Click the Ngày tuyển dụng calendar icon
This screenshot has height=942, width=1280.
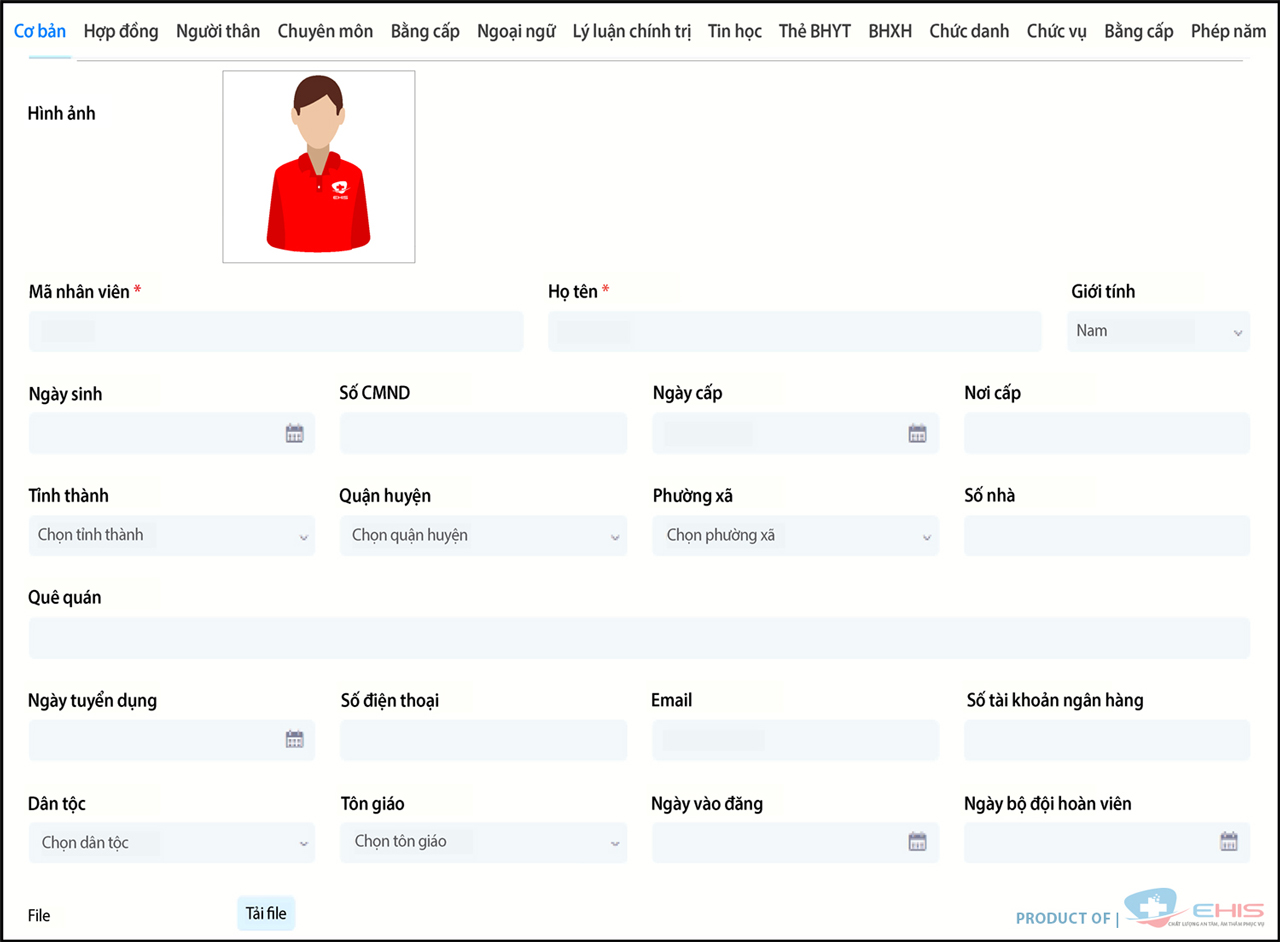pos(294,740)
